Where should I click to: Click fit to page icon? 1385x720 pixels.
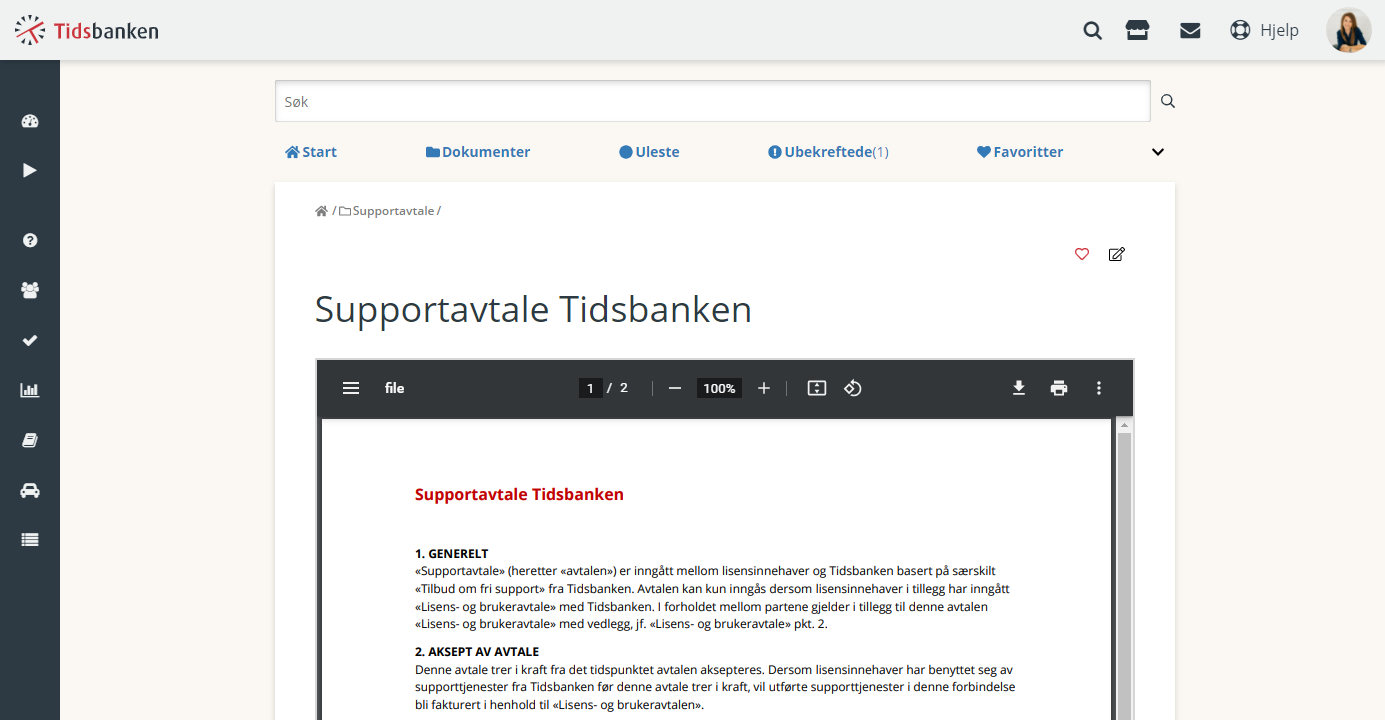tap(817, 388)
